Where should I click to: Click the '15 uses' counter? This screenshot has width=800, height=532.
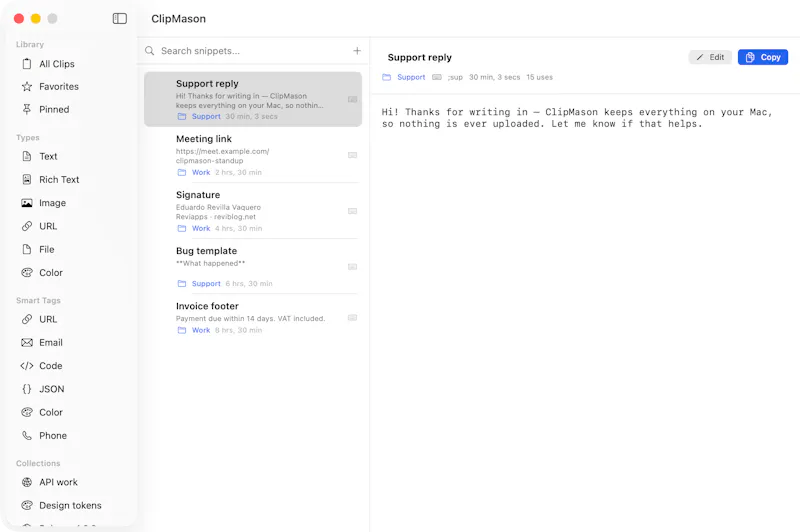point(539,77)
